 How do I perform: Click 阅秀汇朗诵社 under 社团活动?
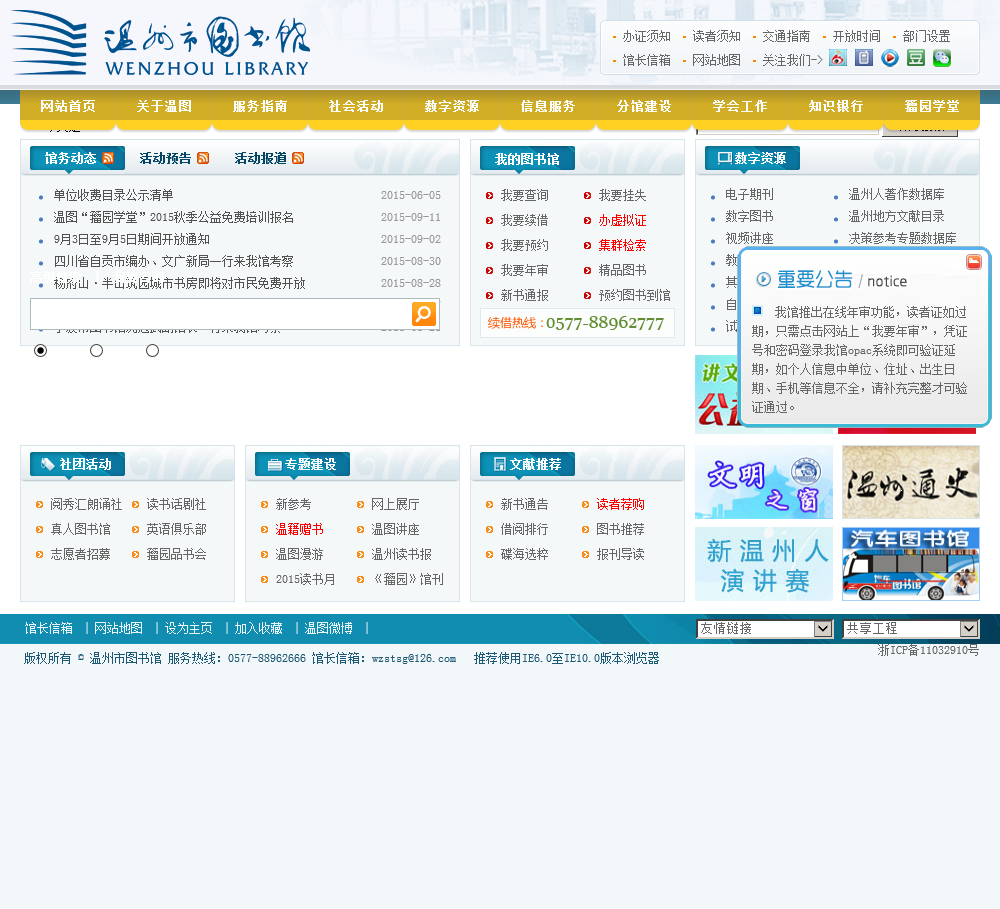[86, 505]
